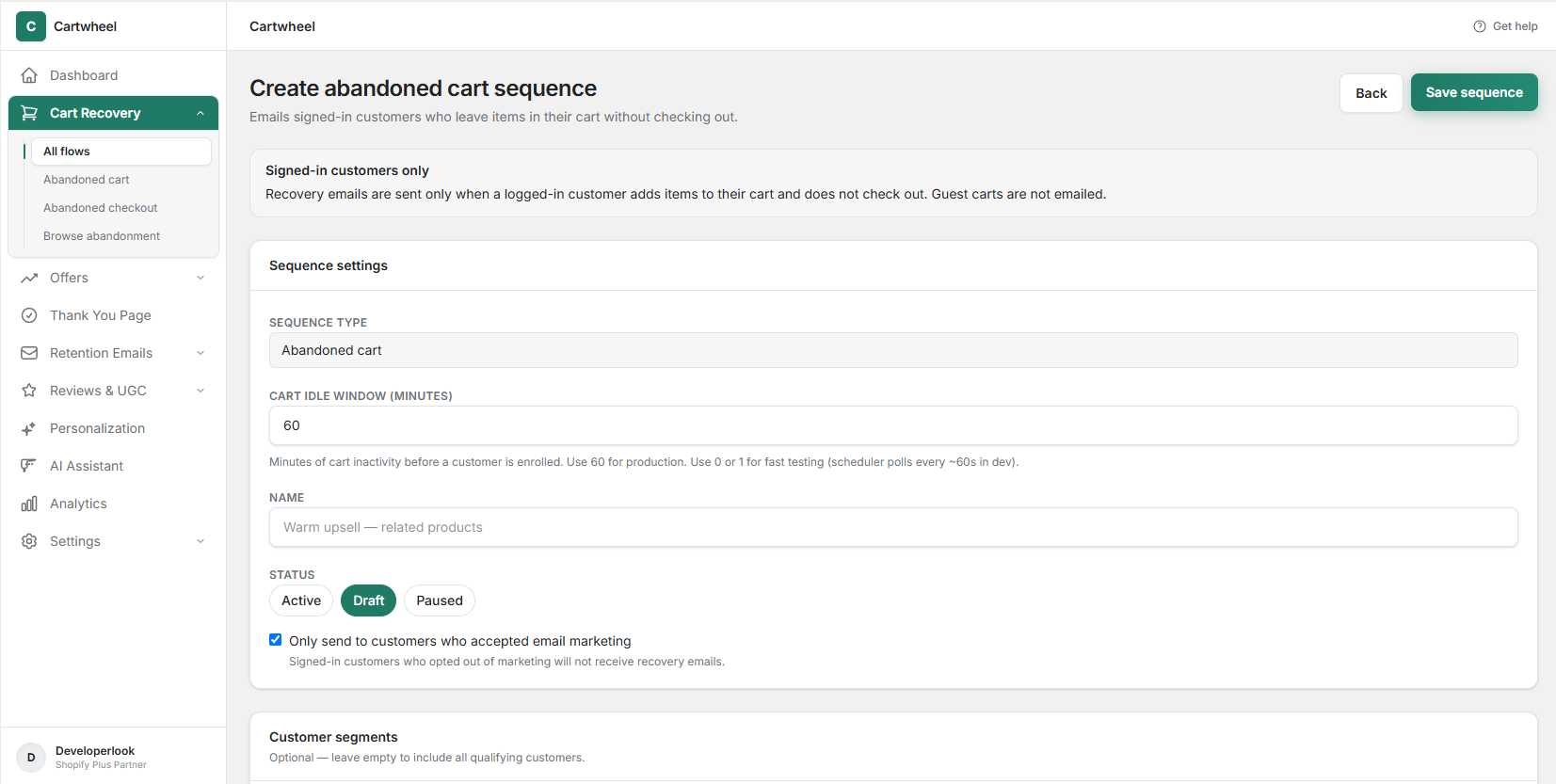Click the Developerlook avatar badge
The image size is (1556, 784).
[31, 757]
